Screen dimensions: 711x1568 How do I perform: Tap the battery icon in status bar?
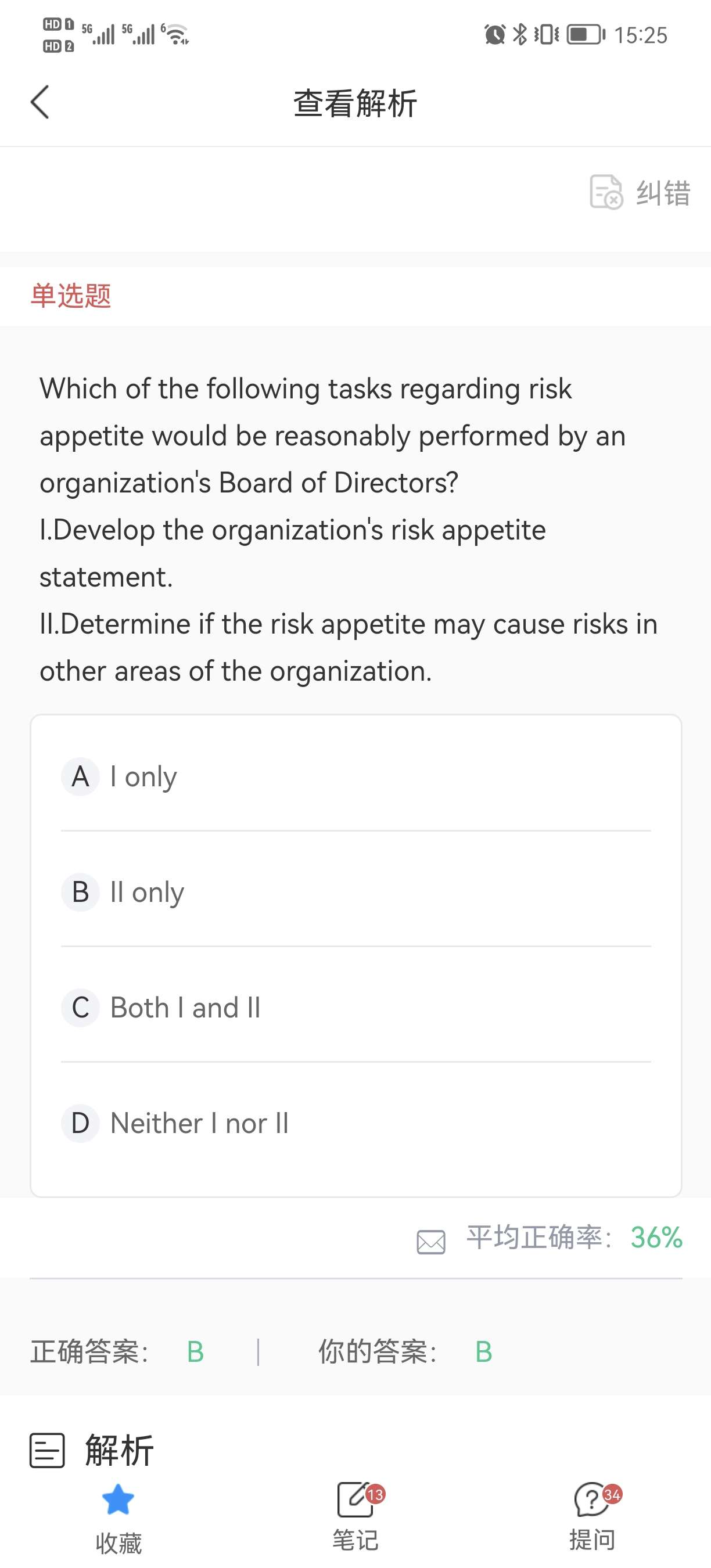(x=586, y=34)
